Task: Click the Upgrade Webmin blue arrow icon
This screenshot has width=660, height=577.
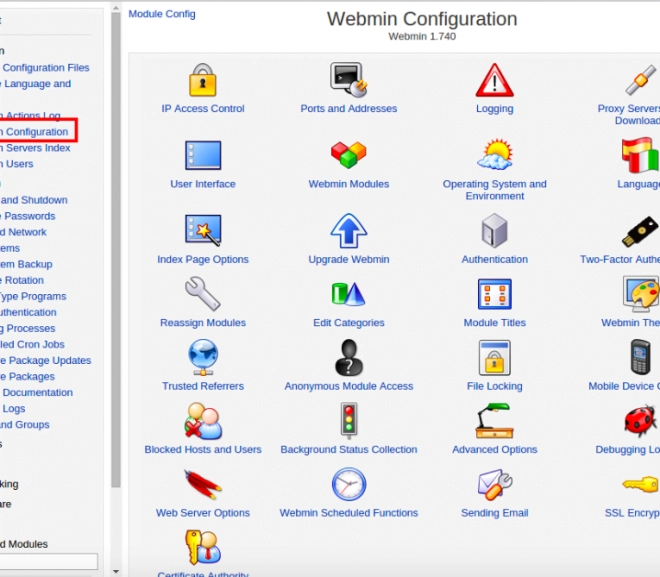Action: 349,230
